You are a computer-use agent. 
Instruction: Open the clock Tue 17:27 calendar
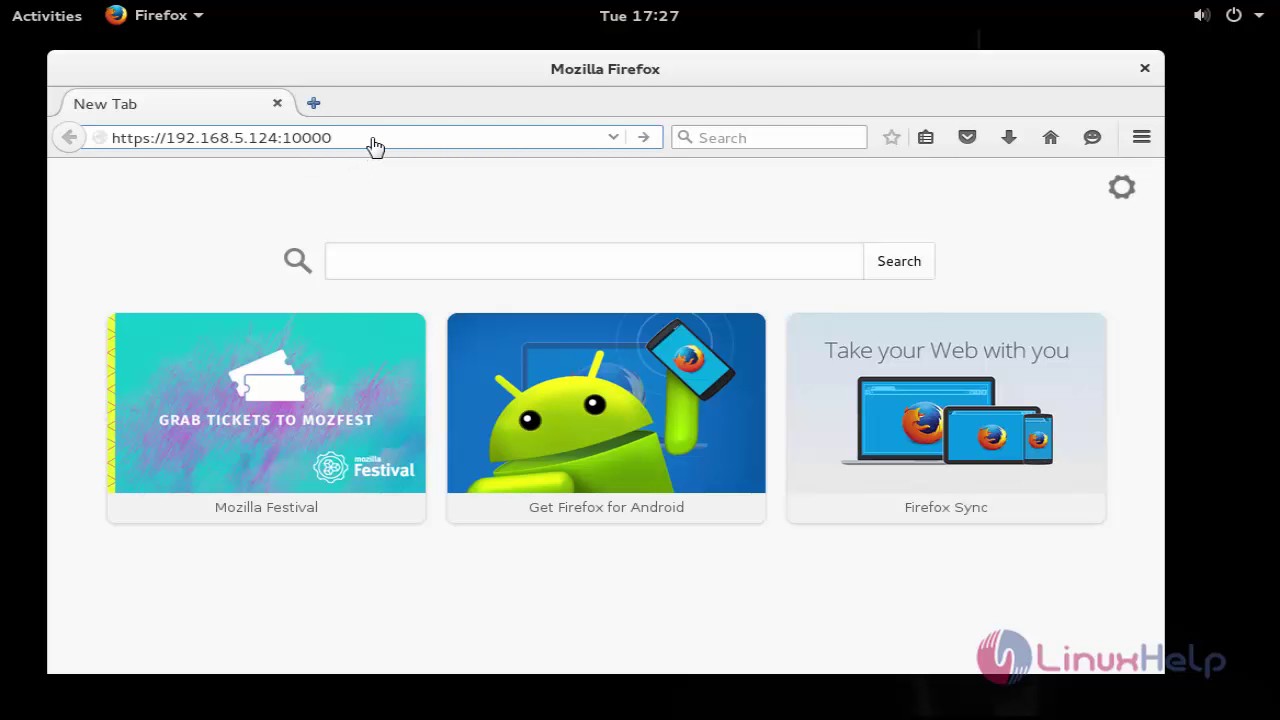coord(639,15)
